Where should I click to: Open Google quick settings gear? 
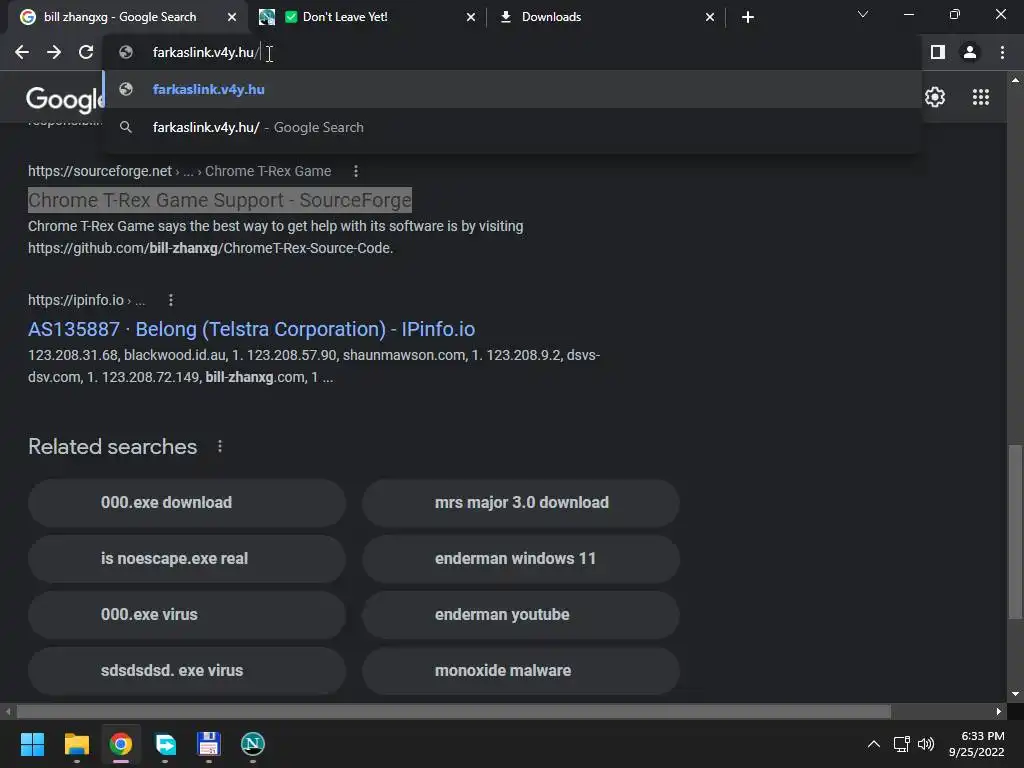(935, 97)
